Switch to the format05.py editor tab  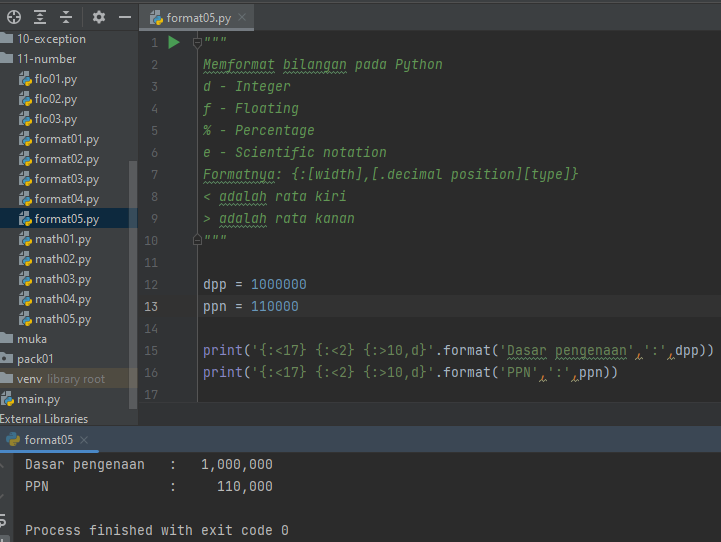[198, 18]
